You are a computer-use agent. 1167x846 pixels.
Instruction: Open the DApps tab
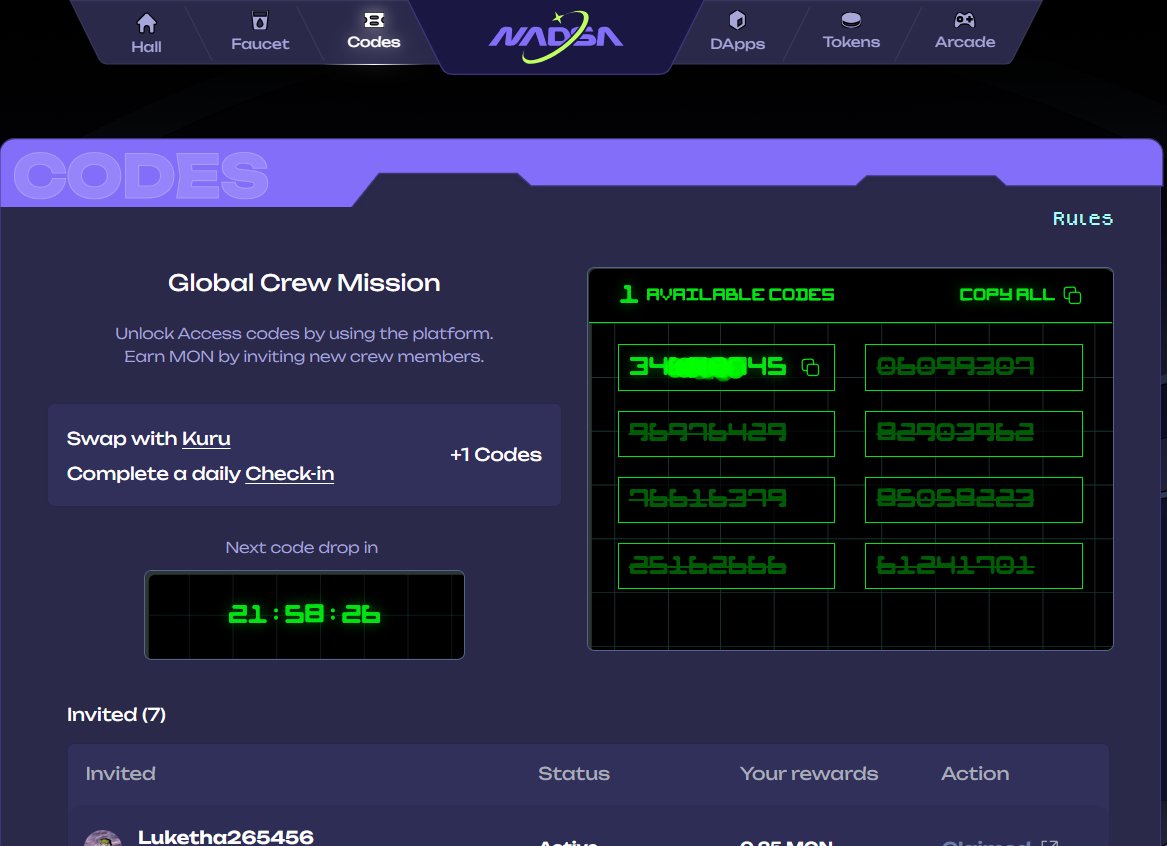737,33
